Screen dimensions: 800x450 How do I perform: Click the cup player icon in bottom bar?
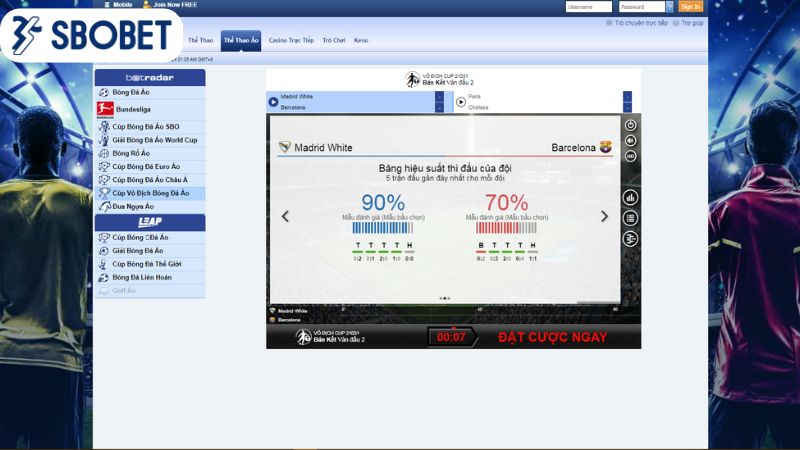coord(303,337)
